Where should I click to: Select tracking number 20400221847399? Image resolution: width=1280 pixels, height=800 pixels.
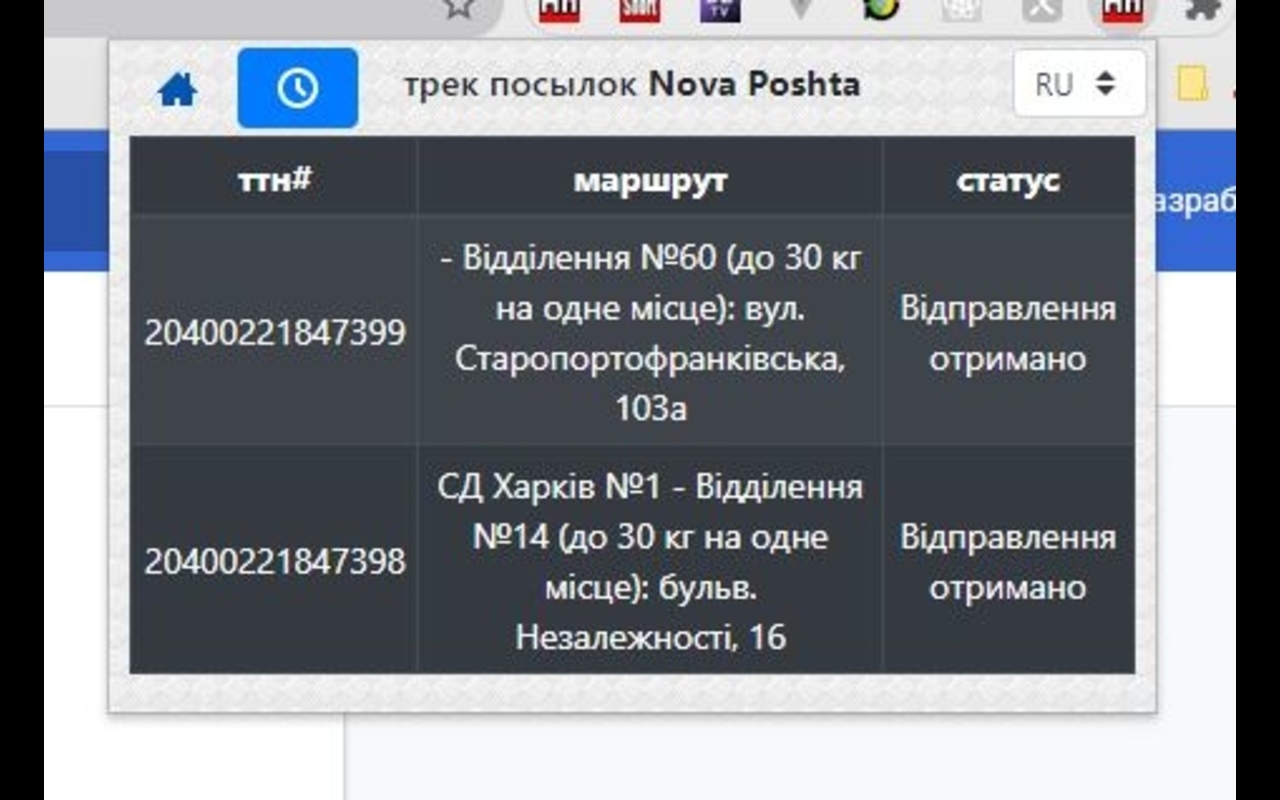275,332
